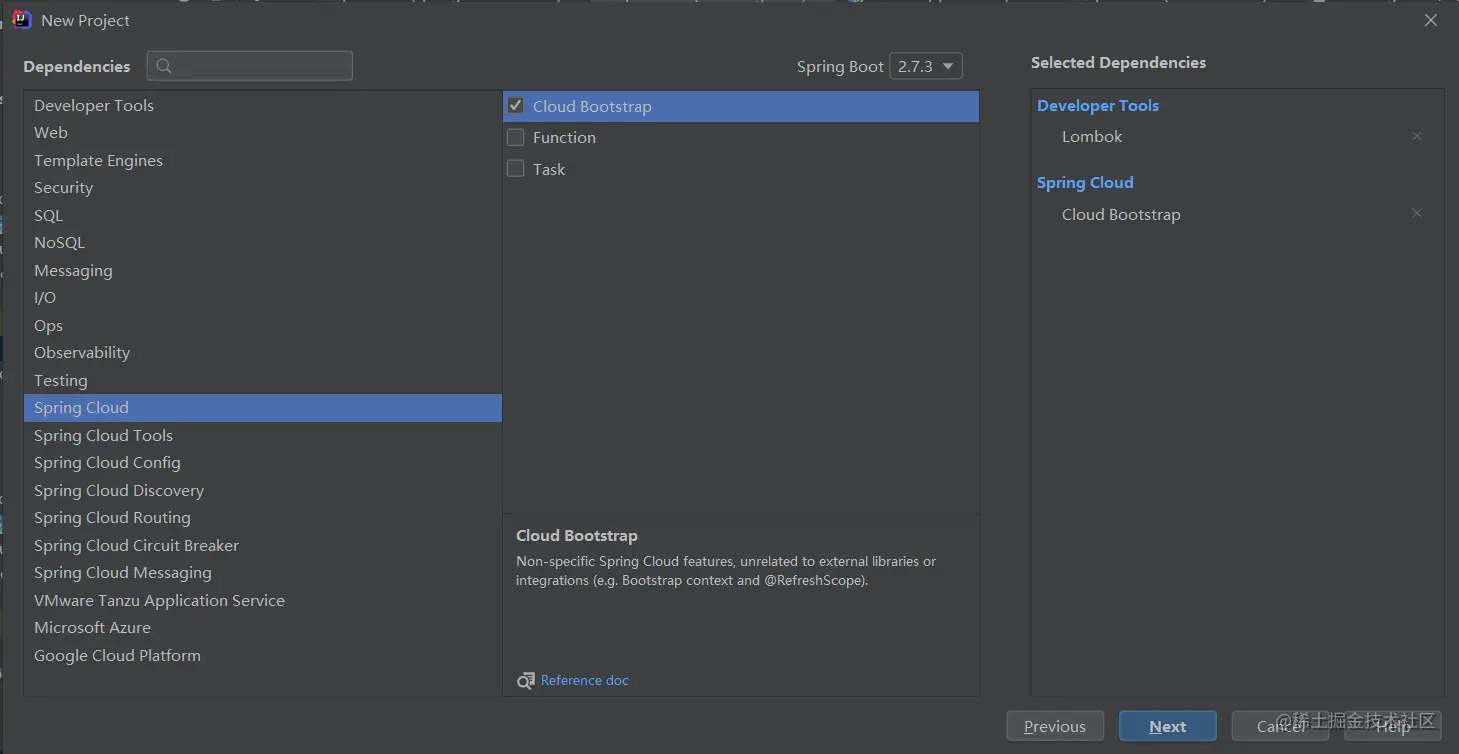Select the Spring Cloud Config category
The height and width of the screenshot is (754, 1459).
[107, 463]
